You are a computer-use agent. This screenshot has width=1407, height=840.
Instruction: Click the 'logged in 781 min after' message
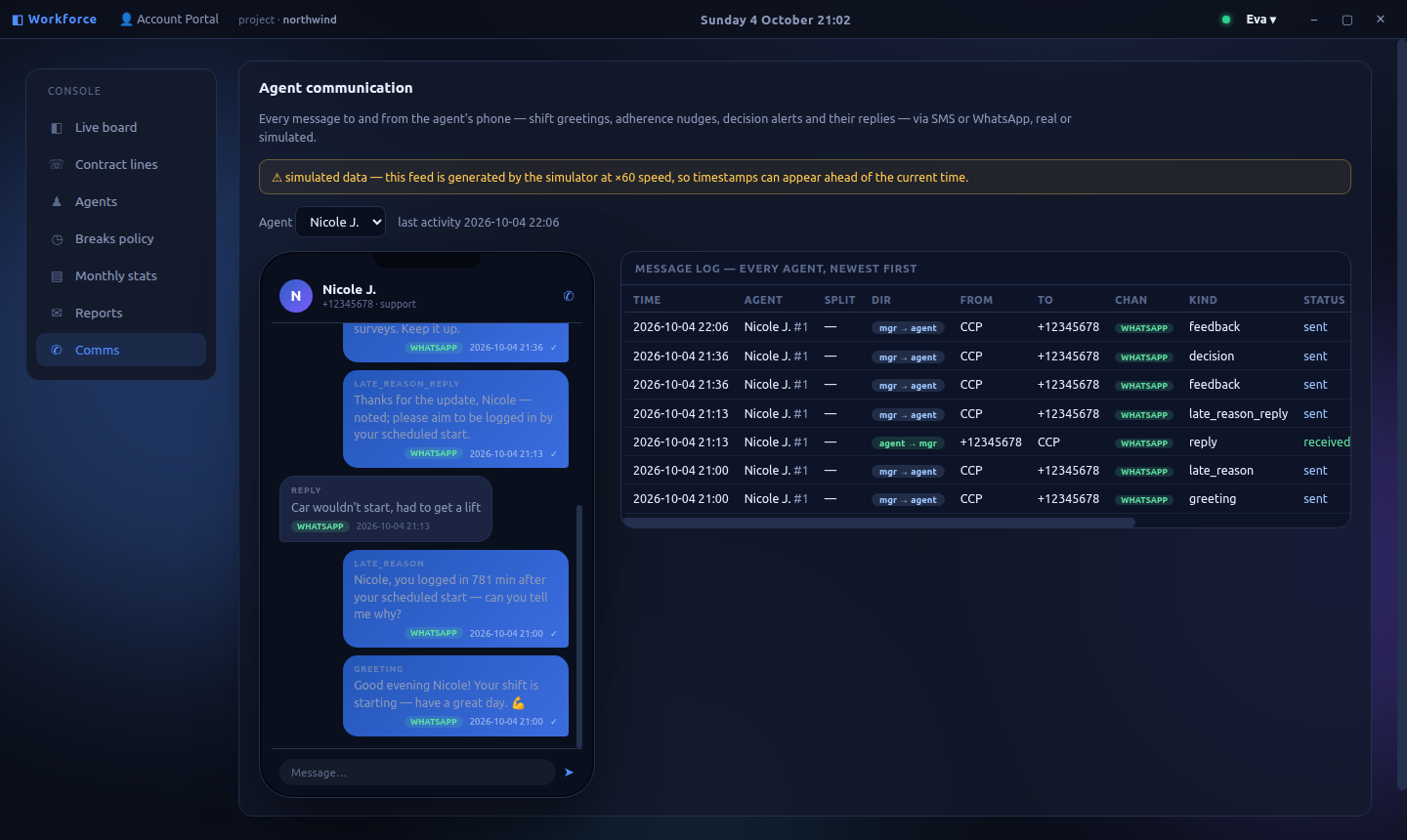coord(455,599)
